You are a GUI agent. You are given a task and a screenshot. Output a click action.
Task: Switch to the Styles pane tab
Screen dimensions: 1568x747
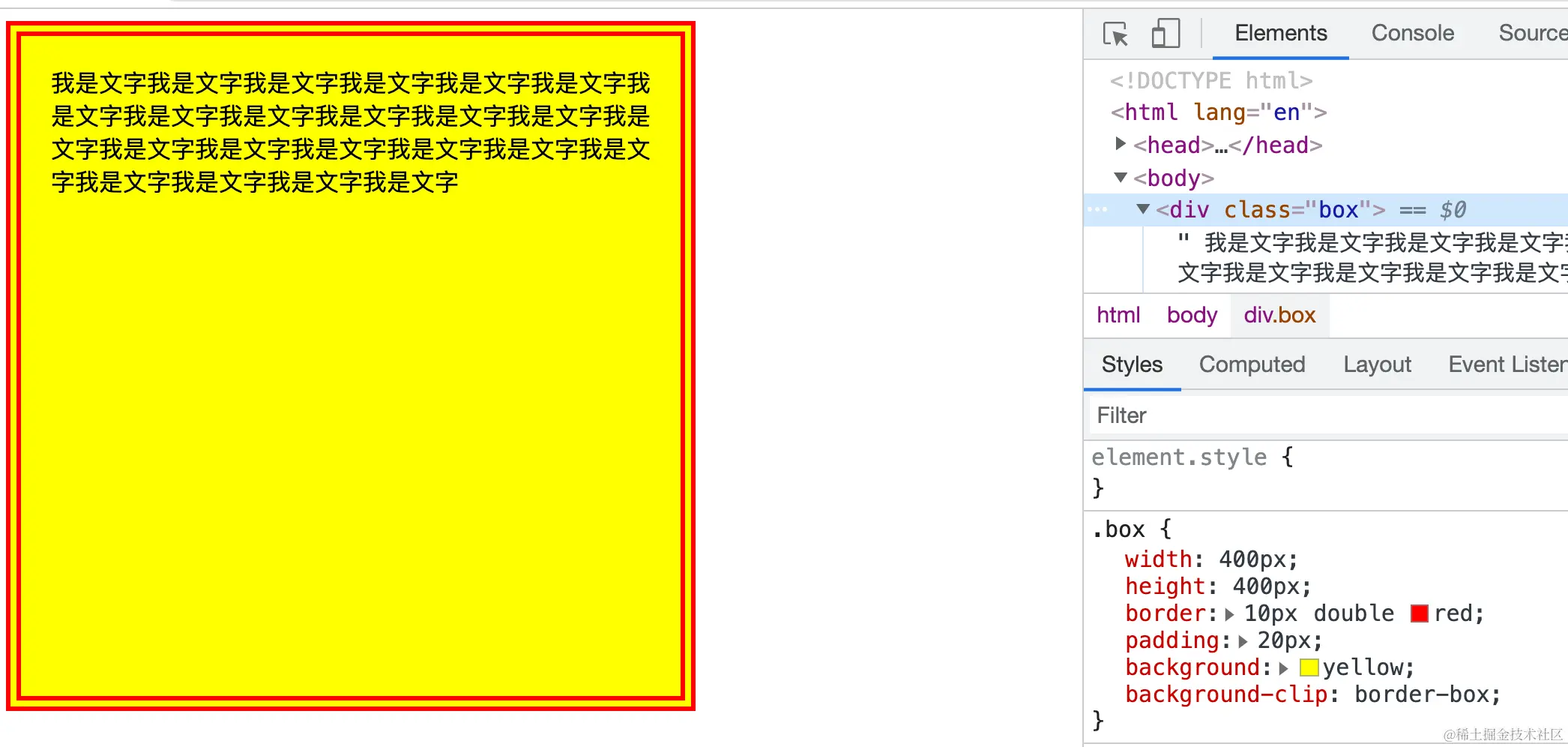coord(1132,364)
